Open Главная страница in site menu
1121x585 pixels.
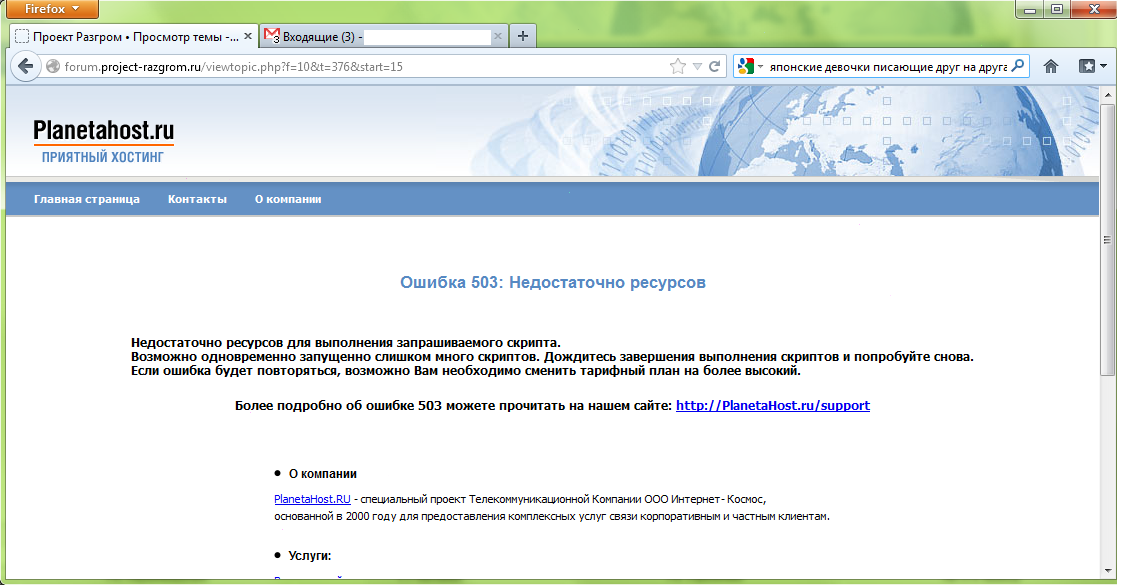pyautogui.click(x=87, y=199)
